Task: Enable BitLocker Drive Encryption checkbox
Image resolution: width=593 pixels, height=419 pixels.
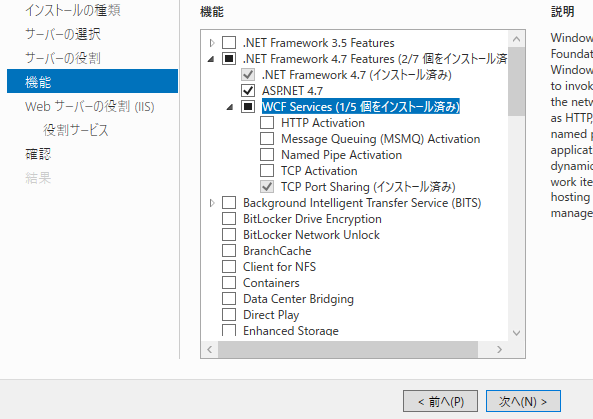Action: 229,219
